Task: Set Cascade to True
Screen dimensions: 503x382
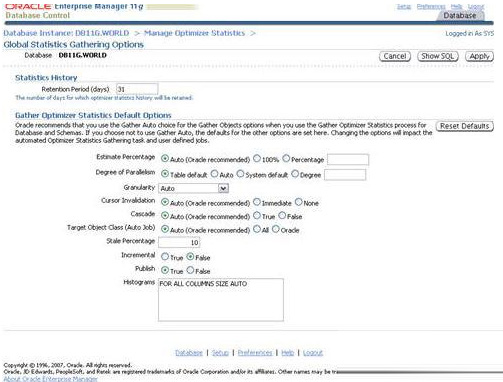Action: click(x=257, y=216)
